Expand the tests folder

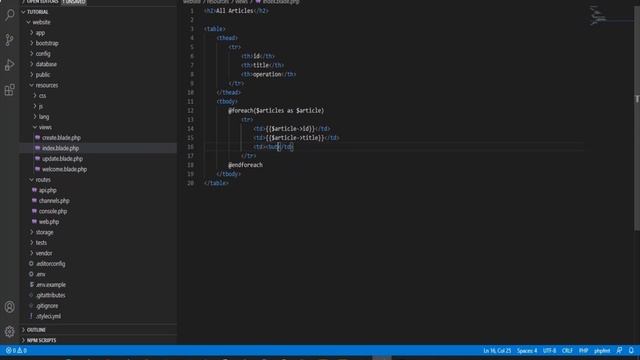pyautogui.click(x=41, y=243)
